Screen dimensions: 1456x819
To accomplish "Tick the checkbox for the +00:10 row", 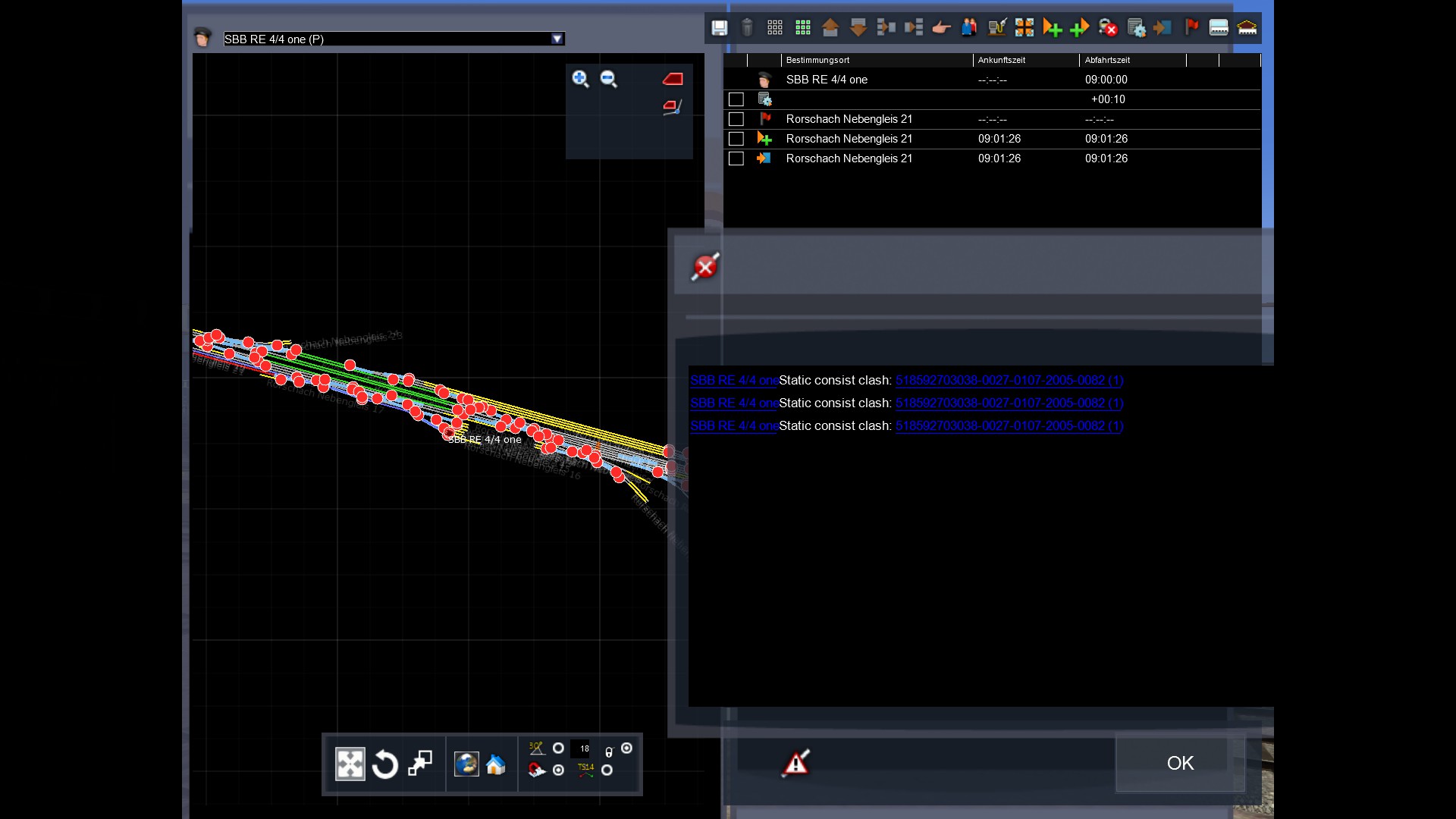I will (736, 99).
